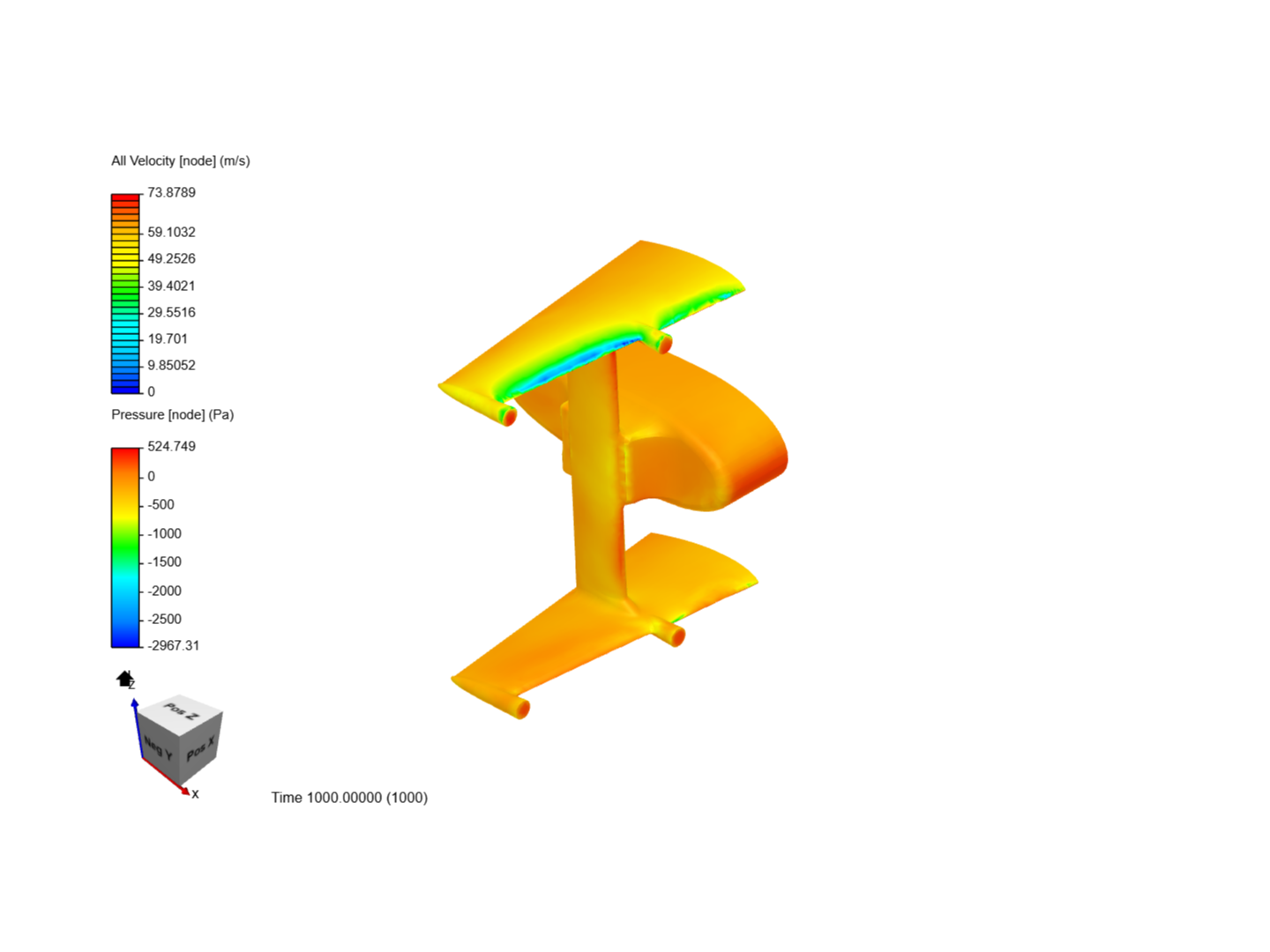Image resolution: width=1270 pixels, height=952 pixels.
Task: Click the velocity legend color bar
Action: [x=125, y=294]
